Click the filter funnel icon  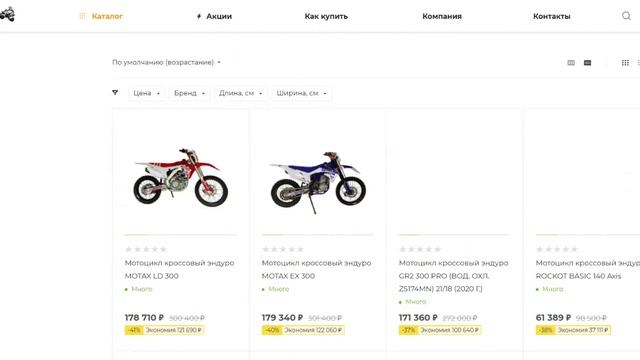tap(115, 93)
